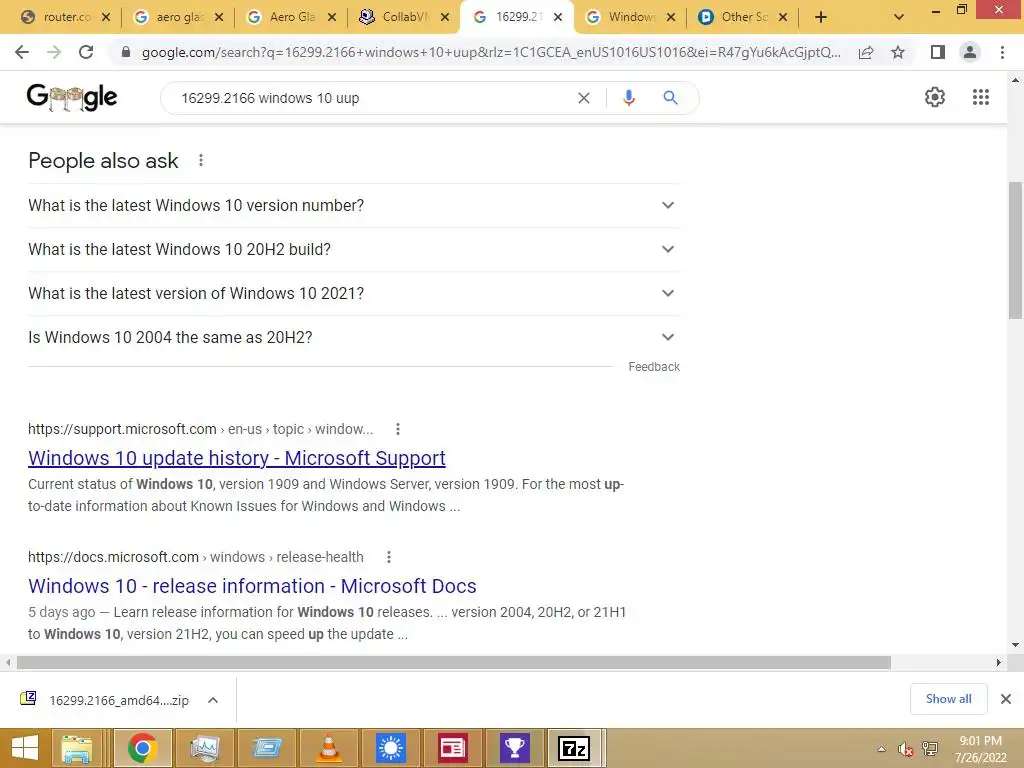Open the Chrome profile avatar menu
The width and height of the screenshot is (1024, 768).
click(x=970, y=52)
